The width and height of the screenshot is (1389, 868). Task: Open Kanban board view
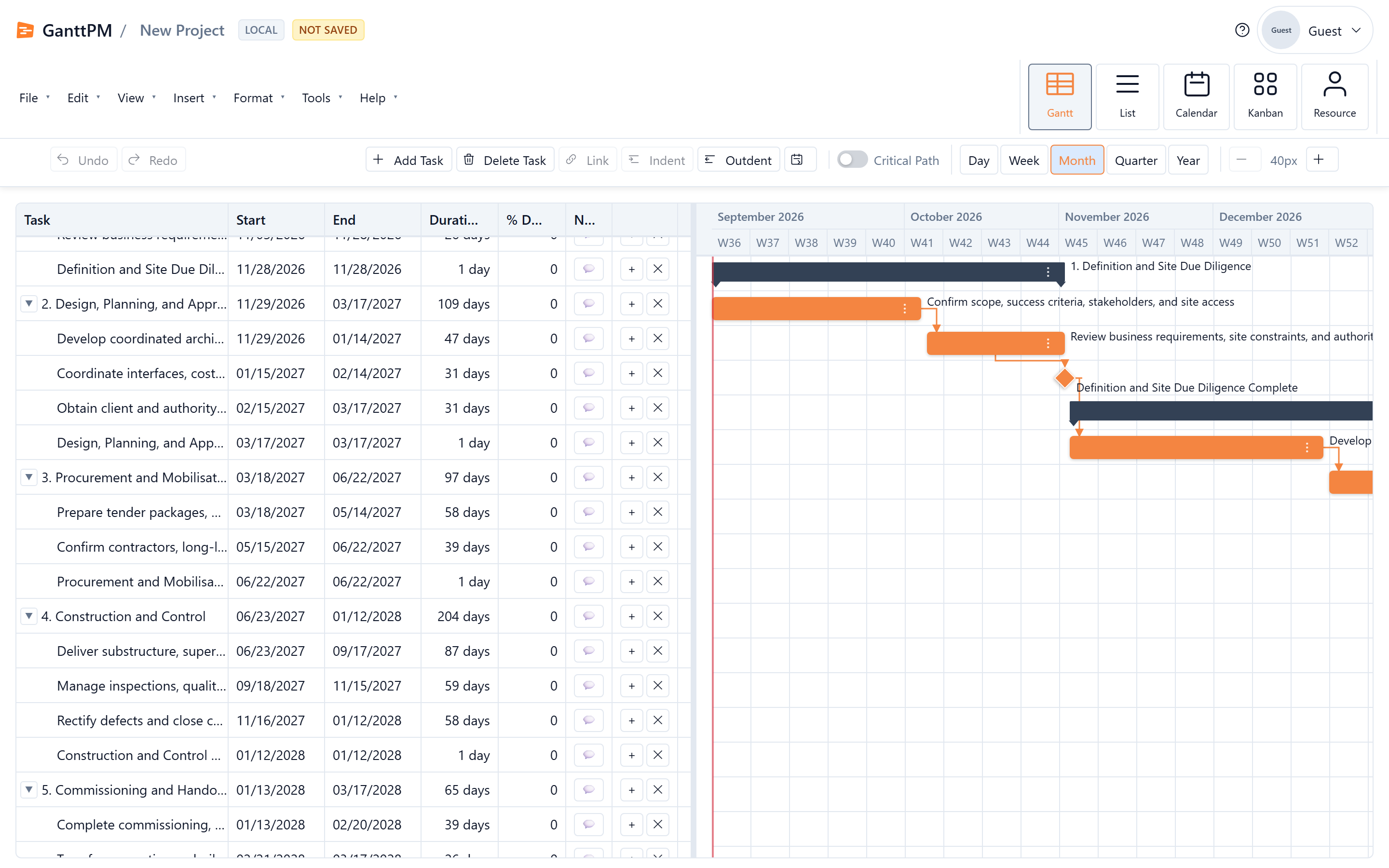1265,96
